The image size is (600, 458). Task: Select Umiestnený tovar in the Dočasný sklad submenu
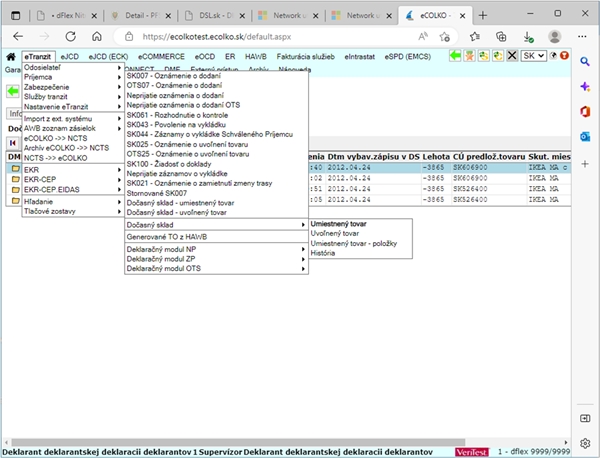tap(338, 224)
